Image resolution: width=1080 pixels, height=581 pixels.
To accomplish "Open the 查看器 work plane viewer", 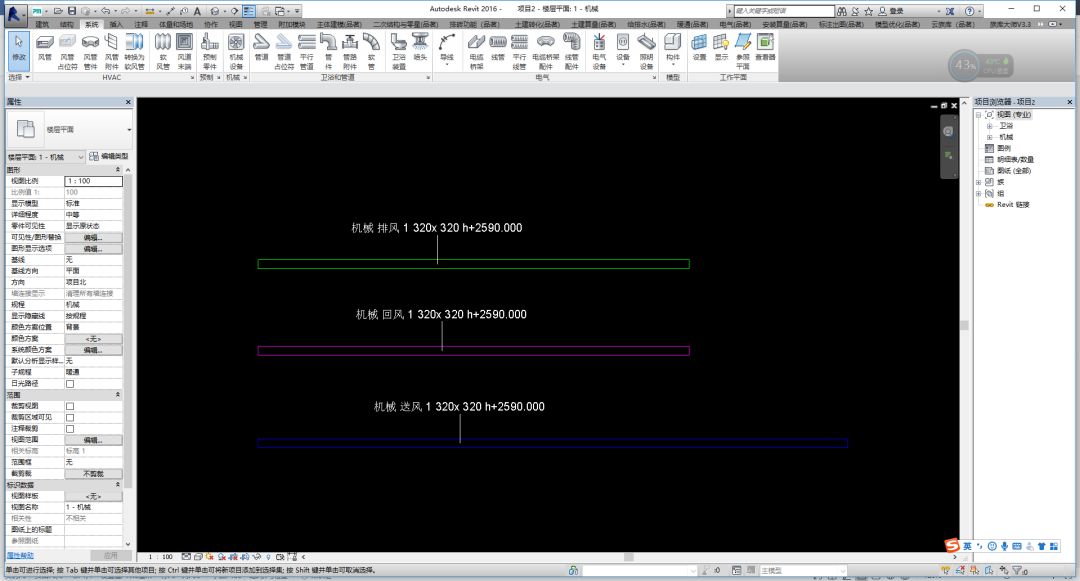I will pyautogui.click(x=765, y=47).
